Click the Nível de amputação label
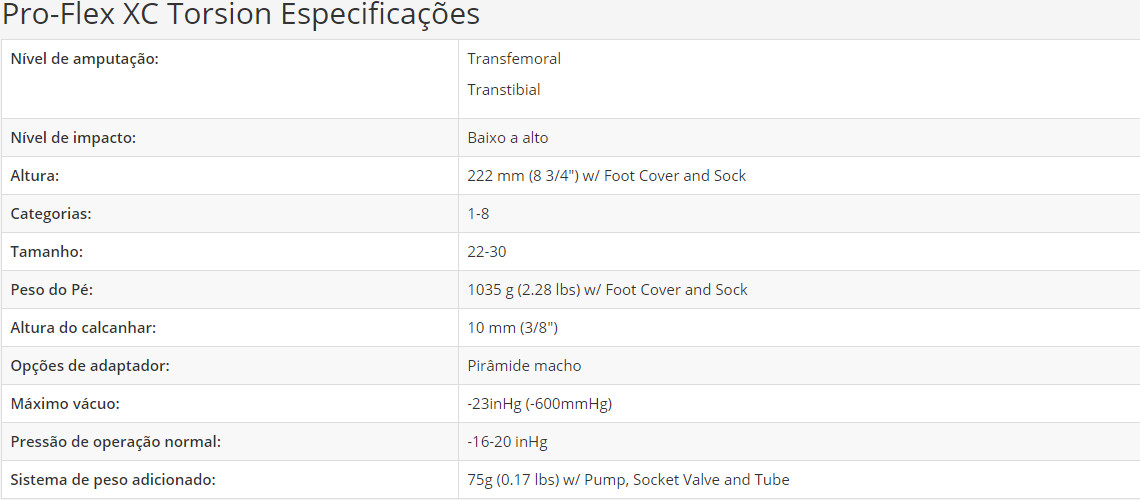The height and width of the screenshot is (500, 1140). tap(84, 59)
